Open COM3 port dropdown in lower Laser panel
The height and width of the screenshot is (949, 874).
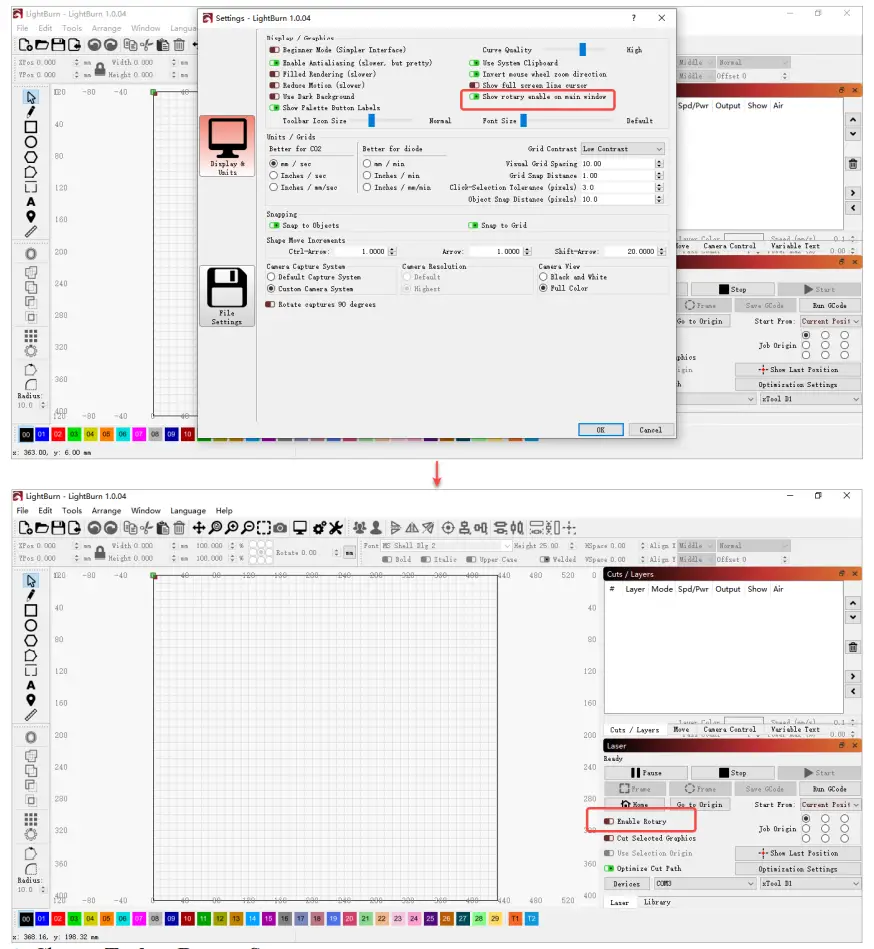pos(705,884)
